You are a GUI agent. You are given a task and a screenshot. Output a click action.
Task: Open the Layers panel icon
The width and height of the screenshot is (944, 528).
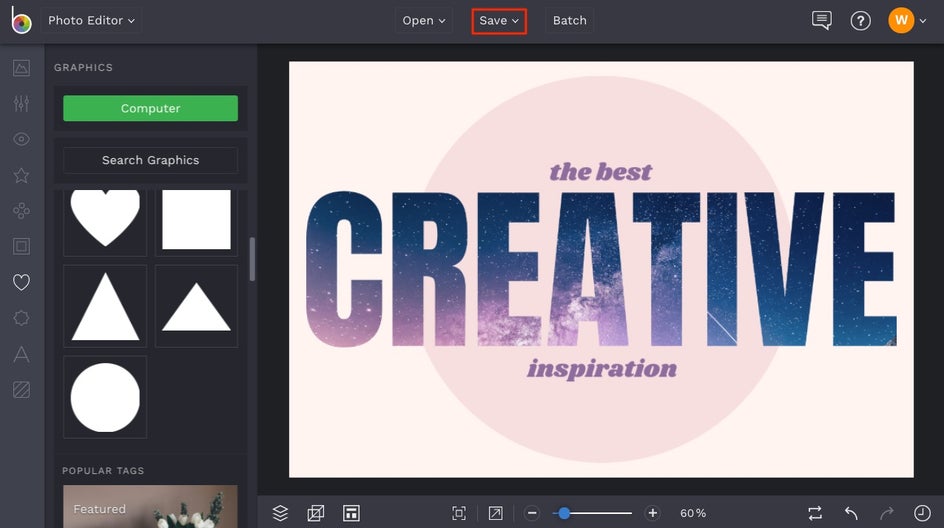(280, 513)
